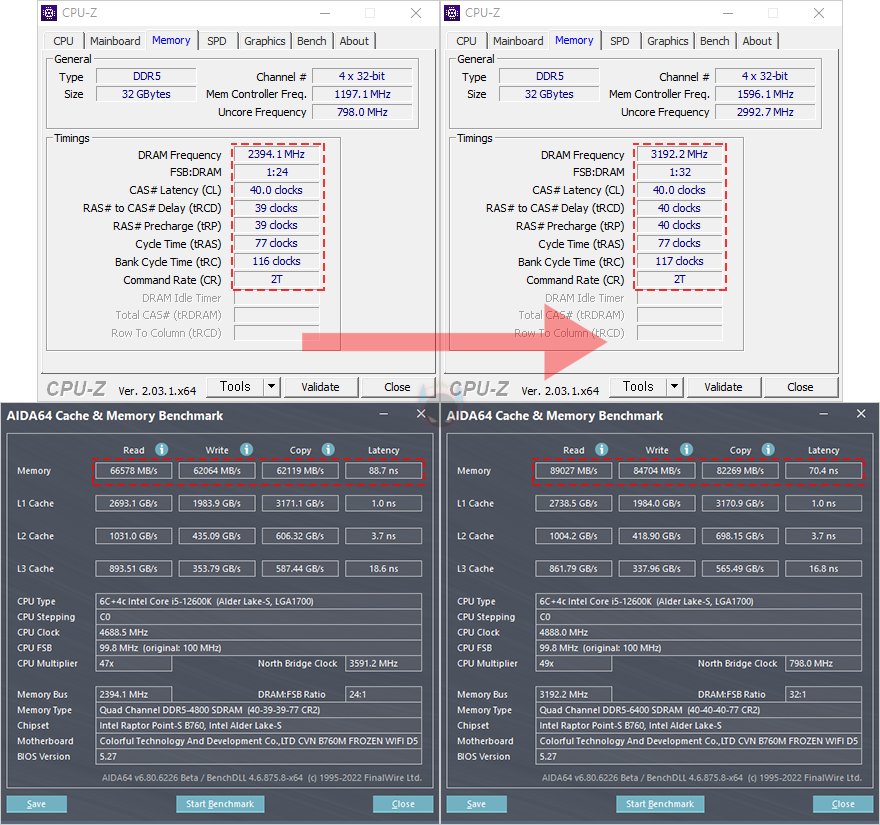Screen dimensions: 880x825
Task: Click Close button in left AIDA64 window
Action: (403, 804)
